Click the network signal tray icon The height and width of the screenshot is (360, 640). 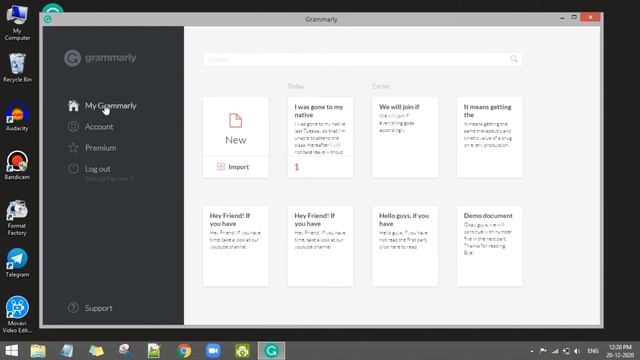555,351
